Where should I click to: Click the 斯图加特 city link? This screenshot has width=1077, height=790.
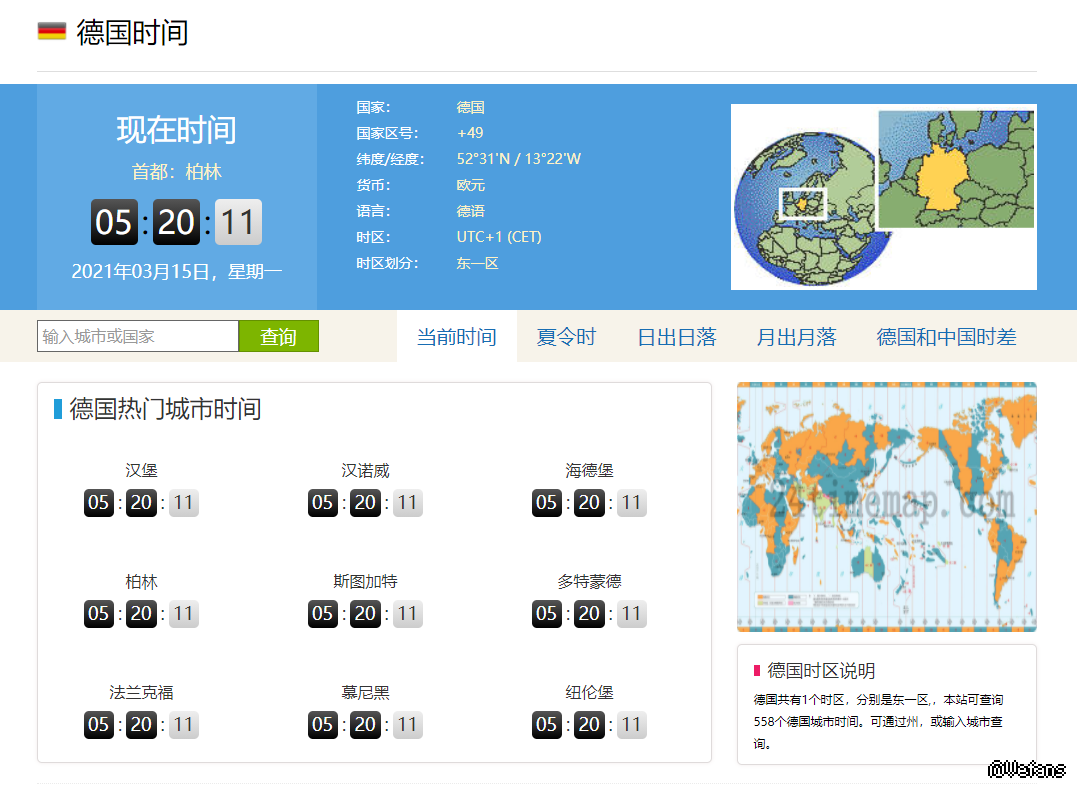coord(365,581)
